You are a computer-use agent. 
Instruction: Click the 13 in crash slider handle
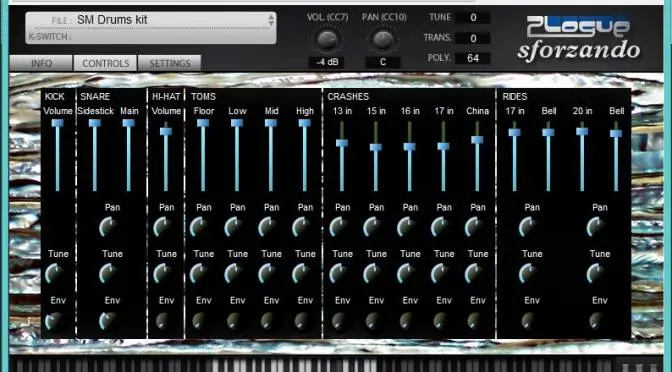click(342, 143)
